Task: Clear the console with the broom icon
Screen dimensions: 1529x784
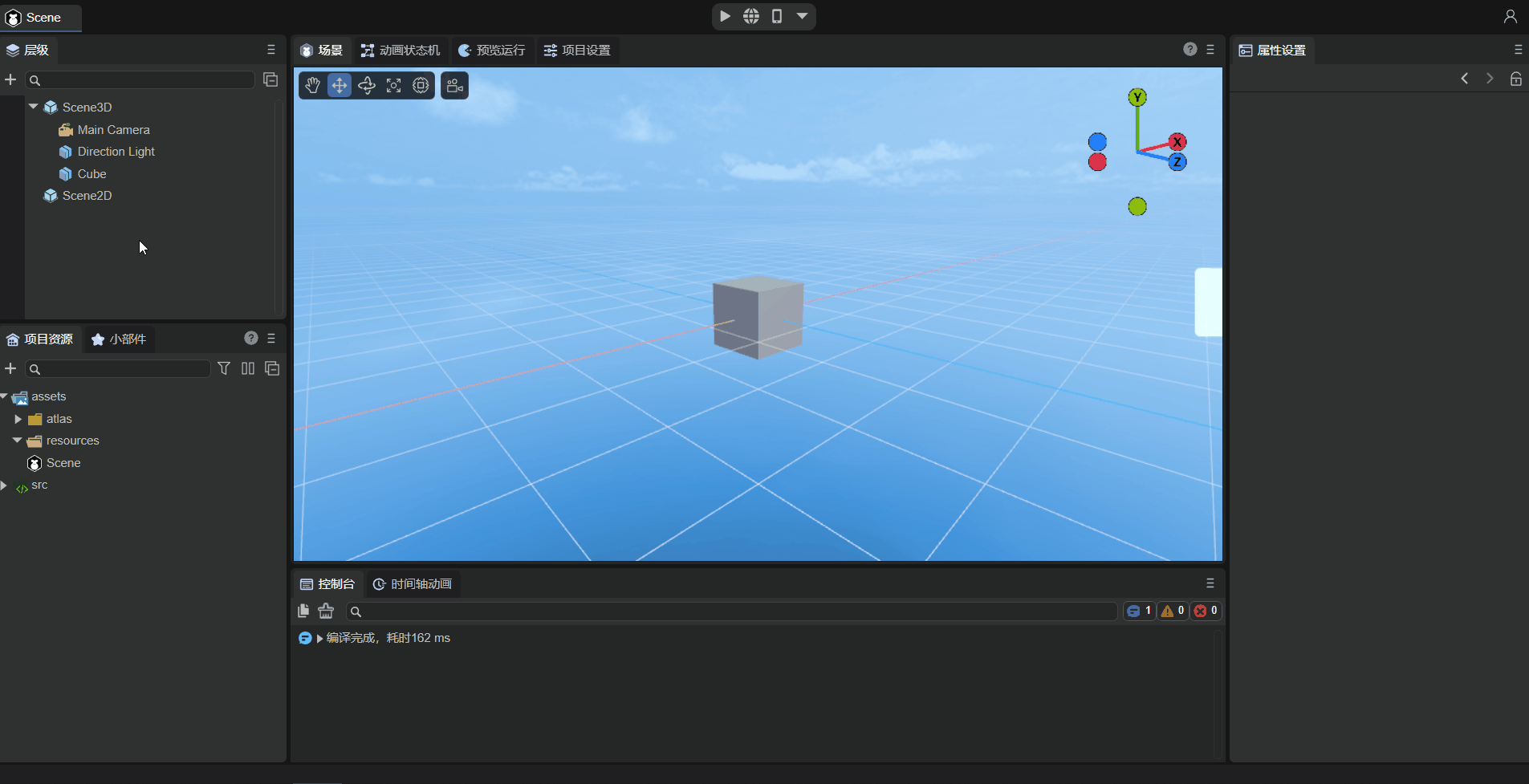Action: click(326, 611)
